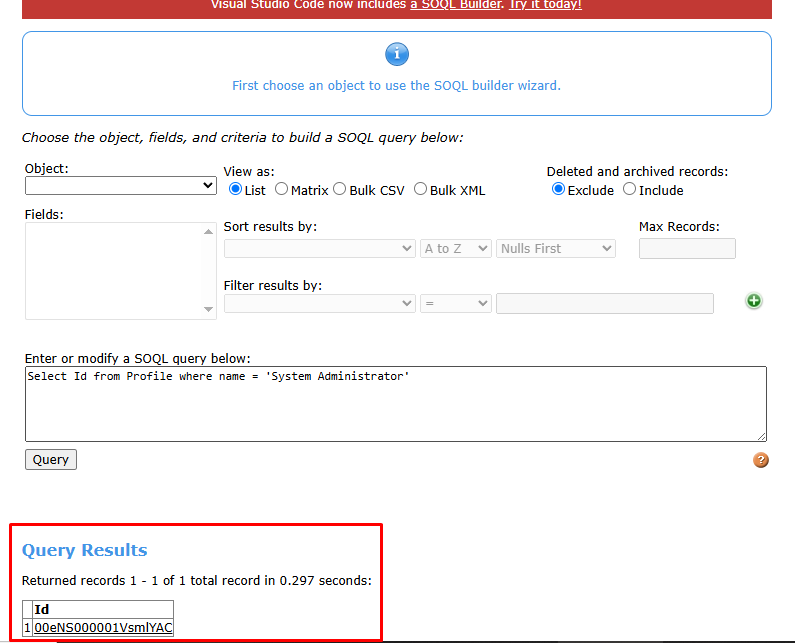This screenshot has height=643, width=795.
Task: Open the SOQL Builder link in banner
Action: click(x=455, y=5)
